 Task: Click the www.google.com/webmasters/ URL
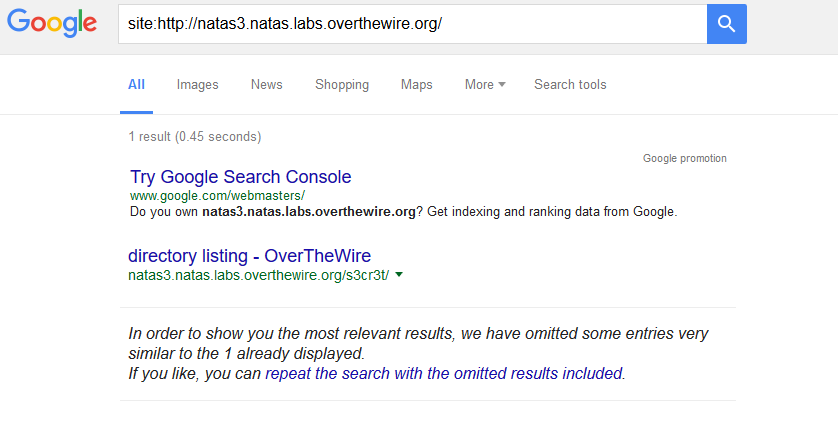click(217, 195)
